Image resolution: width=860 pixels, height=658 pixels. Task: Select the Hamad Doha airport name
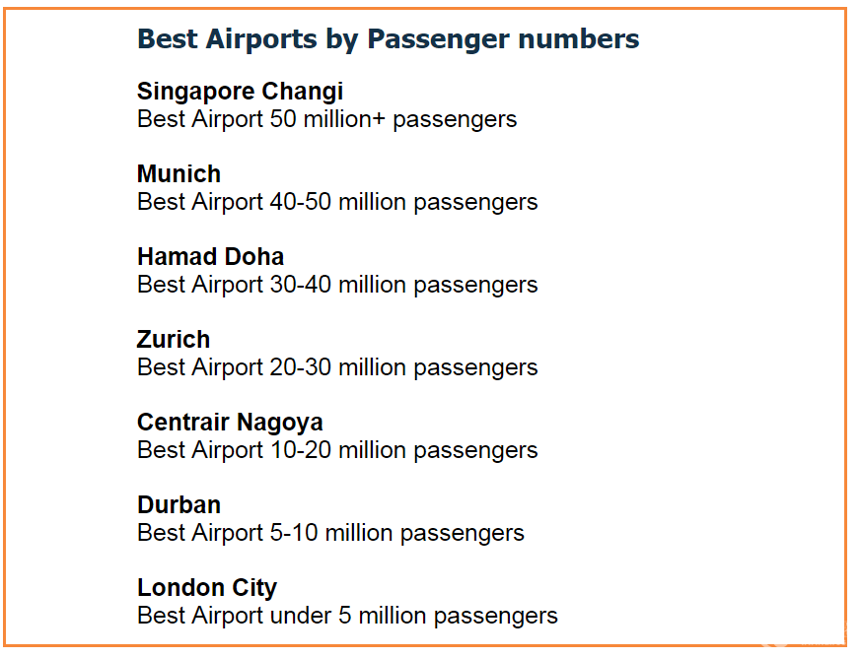[211, 257]
